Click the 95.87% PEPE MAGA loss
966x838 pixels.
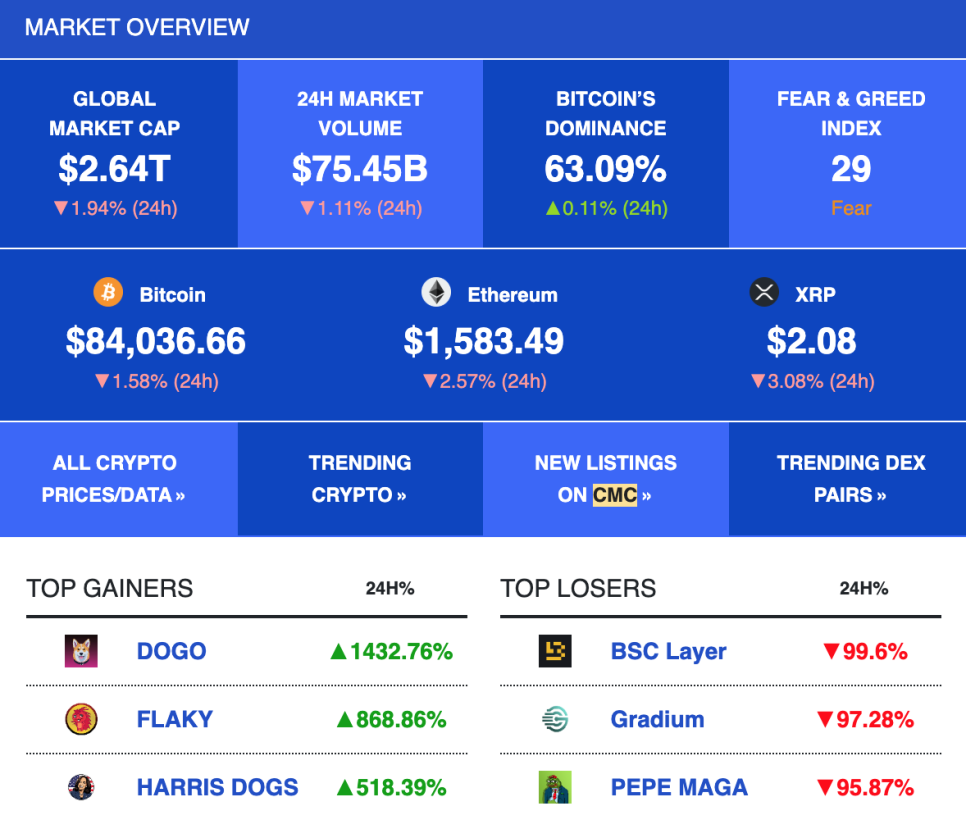[865, 787]
